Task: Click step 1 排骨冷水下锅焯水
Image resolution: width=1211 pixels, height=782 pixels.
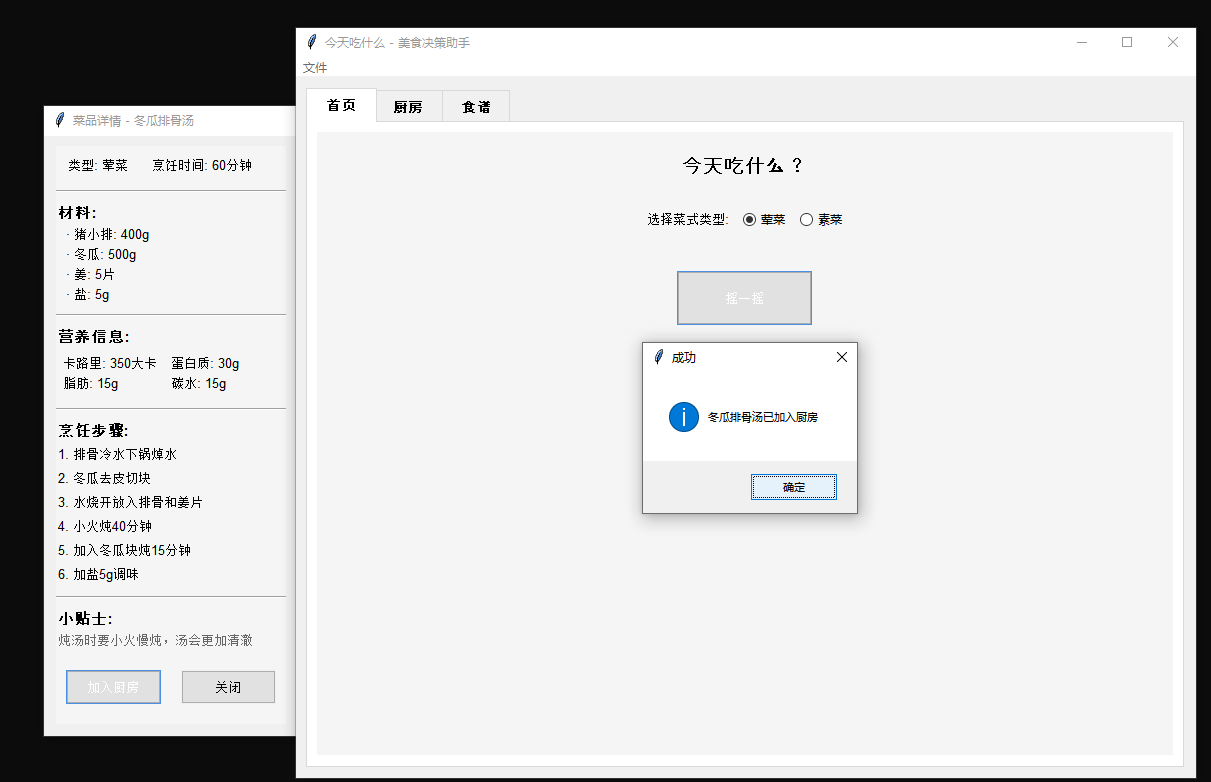Action: coord(117,454)
